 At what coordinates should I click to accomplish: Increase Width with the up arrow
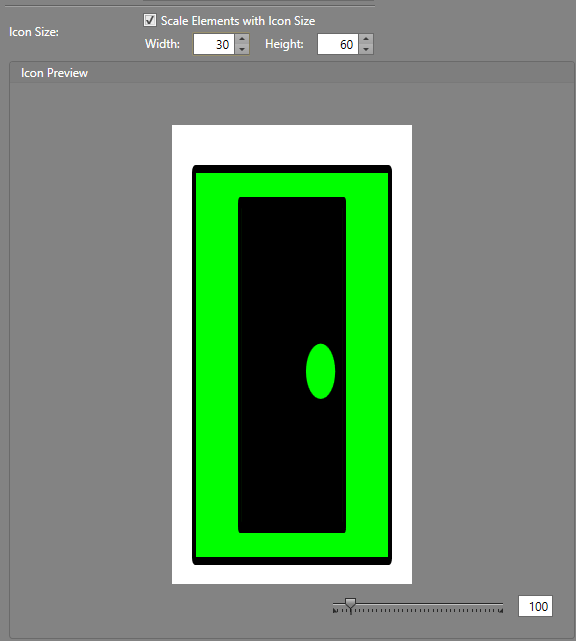[242, 39]
